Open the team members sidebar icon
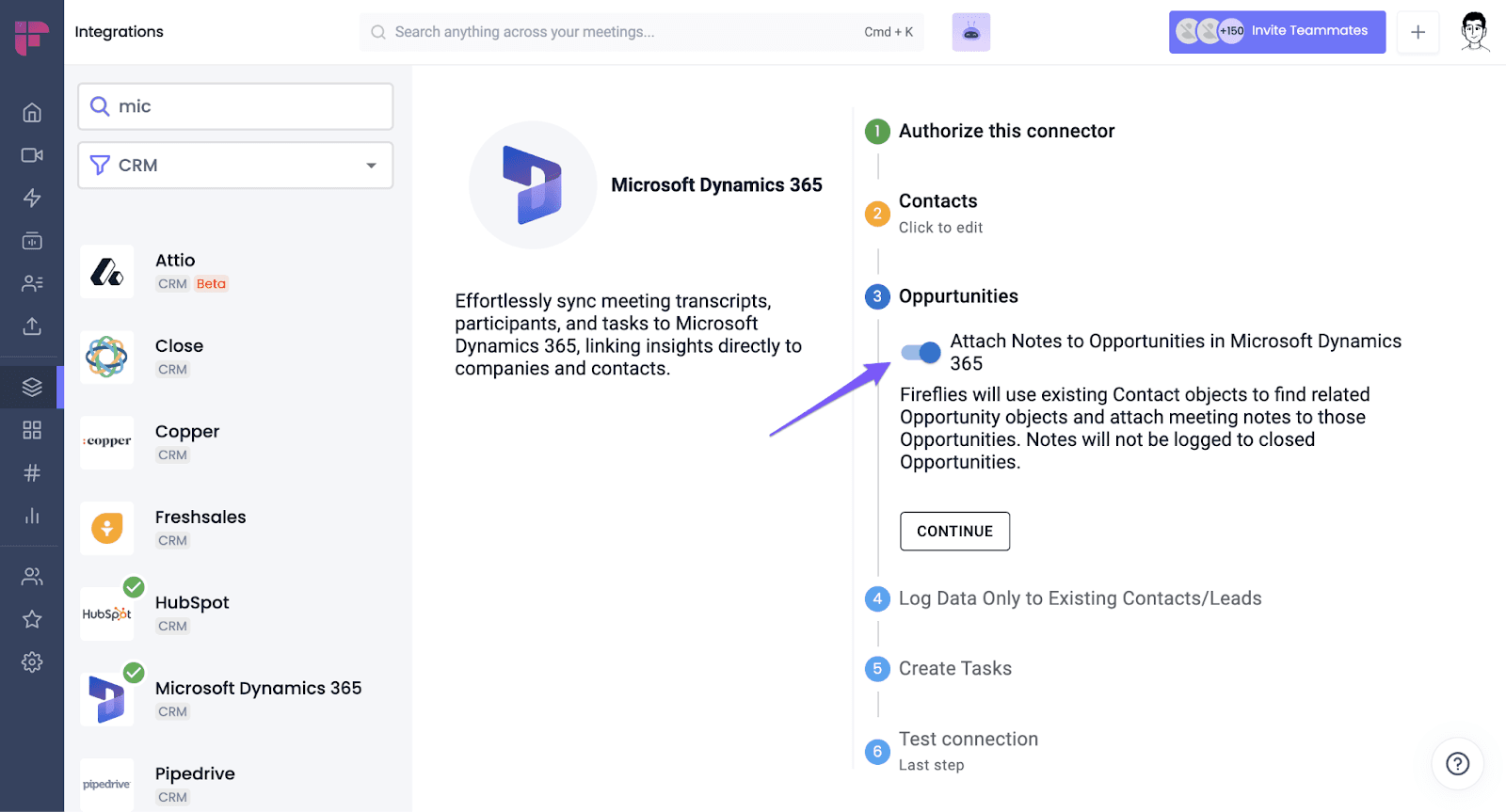 32,577
